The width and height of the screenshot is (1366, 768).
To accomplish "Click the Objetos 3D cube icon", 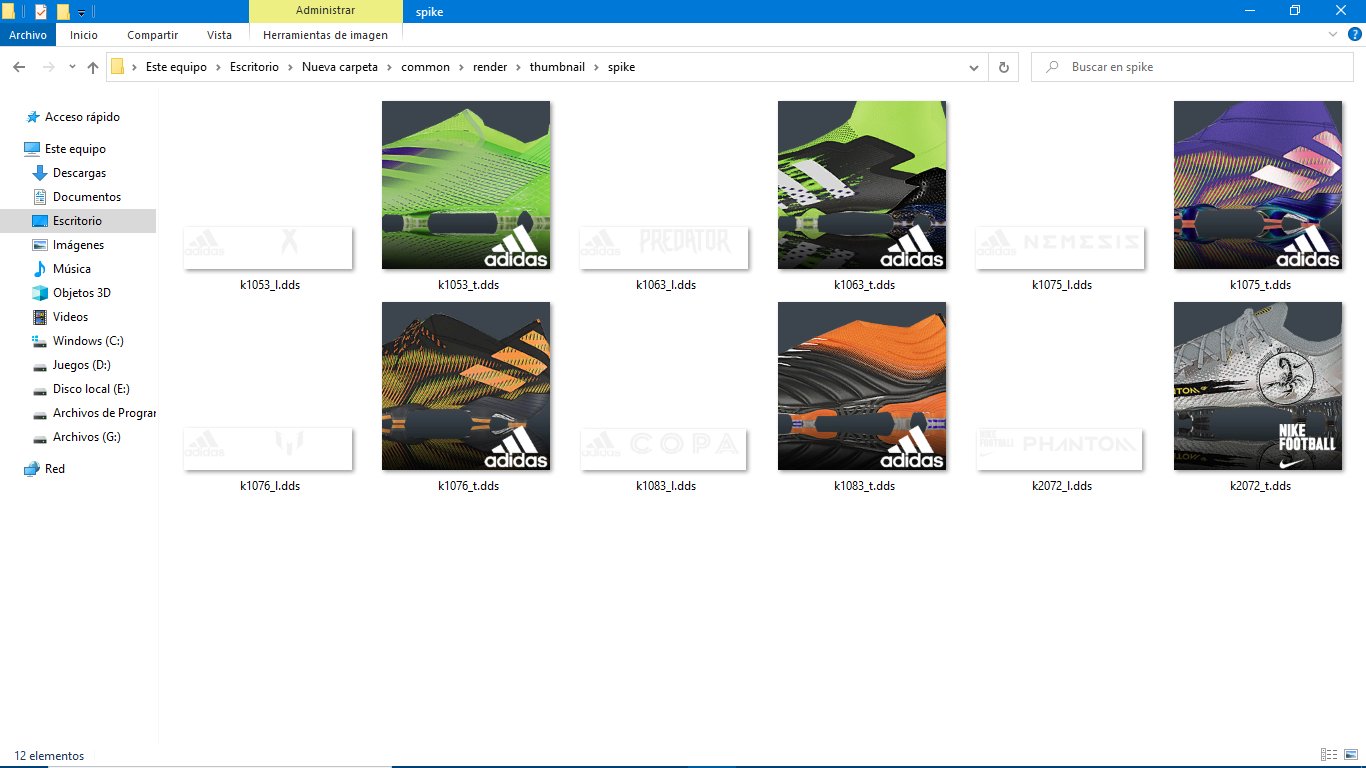I will (40, 293).
